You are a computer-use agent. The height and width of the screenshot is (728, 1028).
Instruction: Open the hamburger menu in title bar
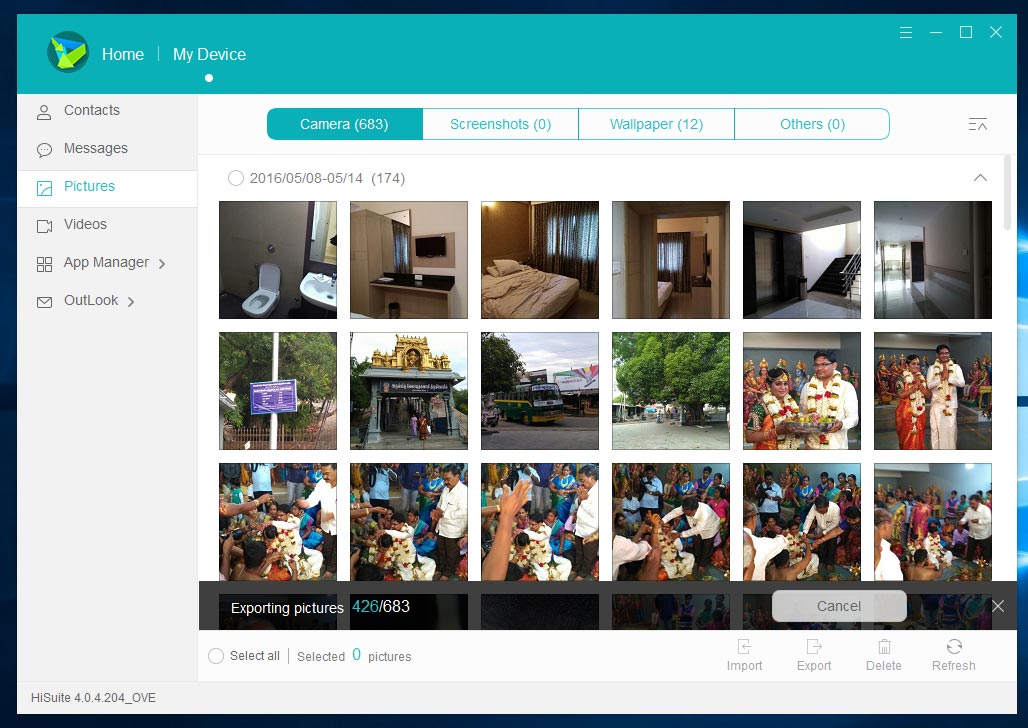[906, 33]
